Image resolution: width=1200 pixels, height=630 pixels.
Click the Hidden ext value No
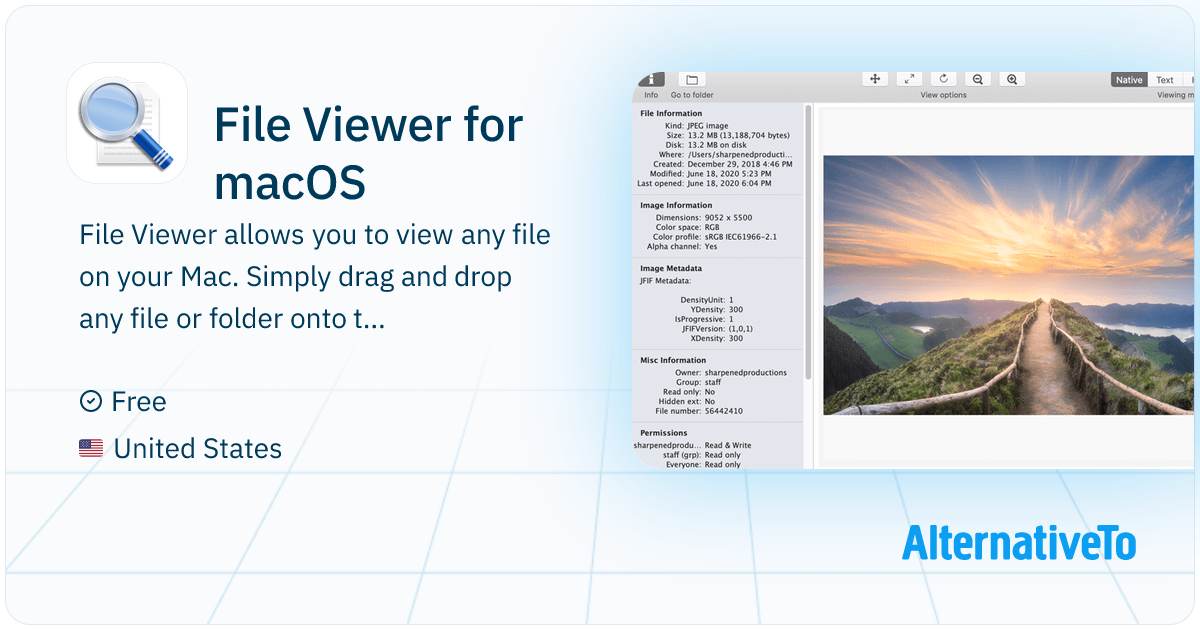tap(709, 402)
